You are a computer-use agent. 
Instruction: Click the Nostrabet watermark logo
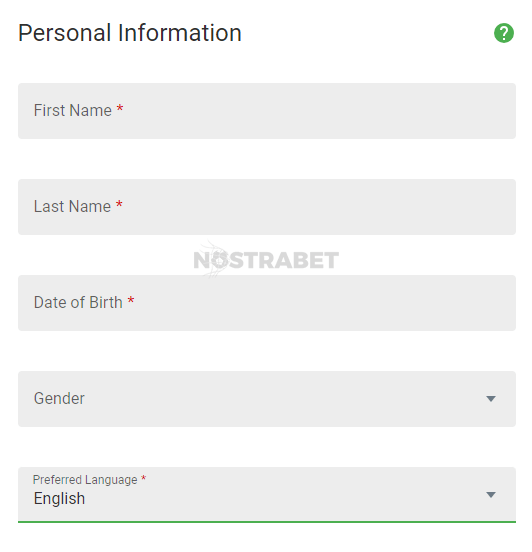(x=266, y=260)
